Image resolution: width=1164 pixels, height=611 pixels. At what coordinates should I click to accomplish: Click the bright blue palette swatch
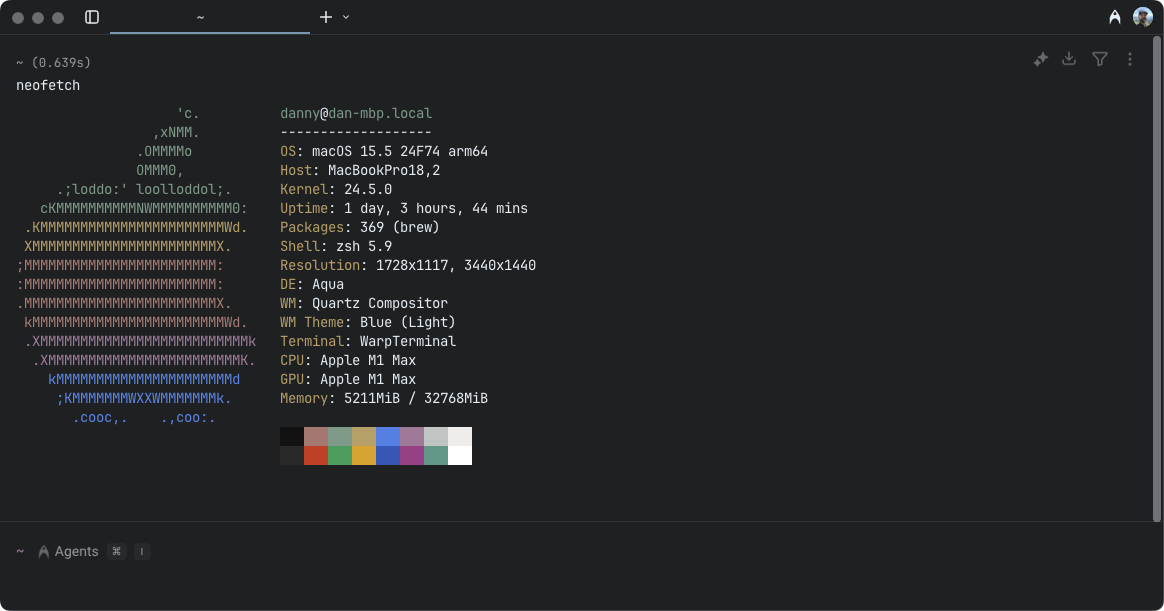[x=388, y=436]
